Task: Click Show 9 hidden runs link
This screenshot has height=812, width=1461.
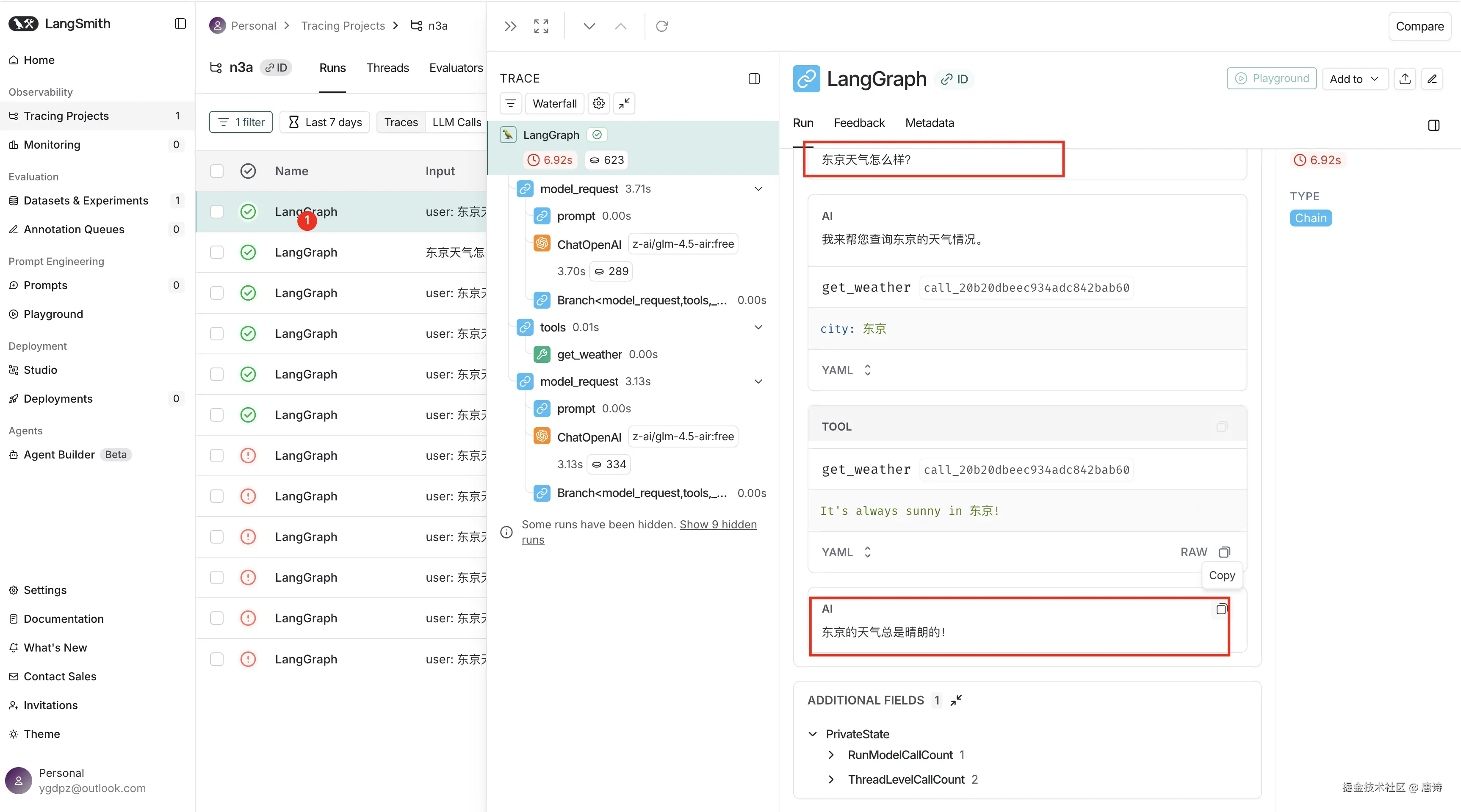Action: (717, 525)
